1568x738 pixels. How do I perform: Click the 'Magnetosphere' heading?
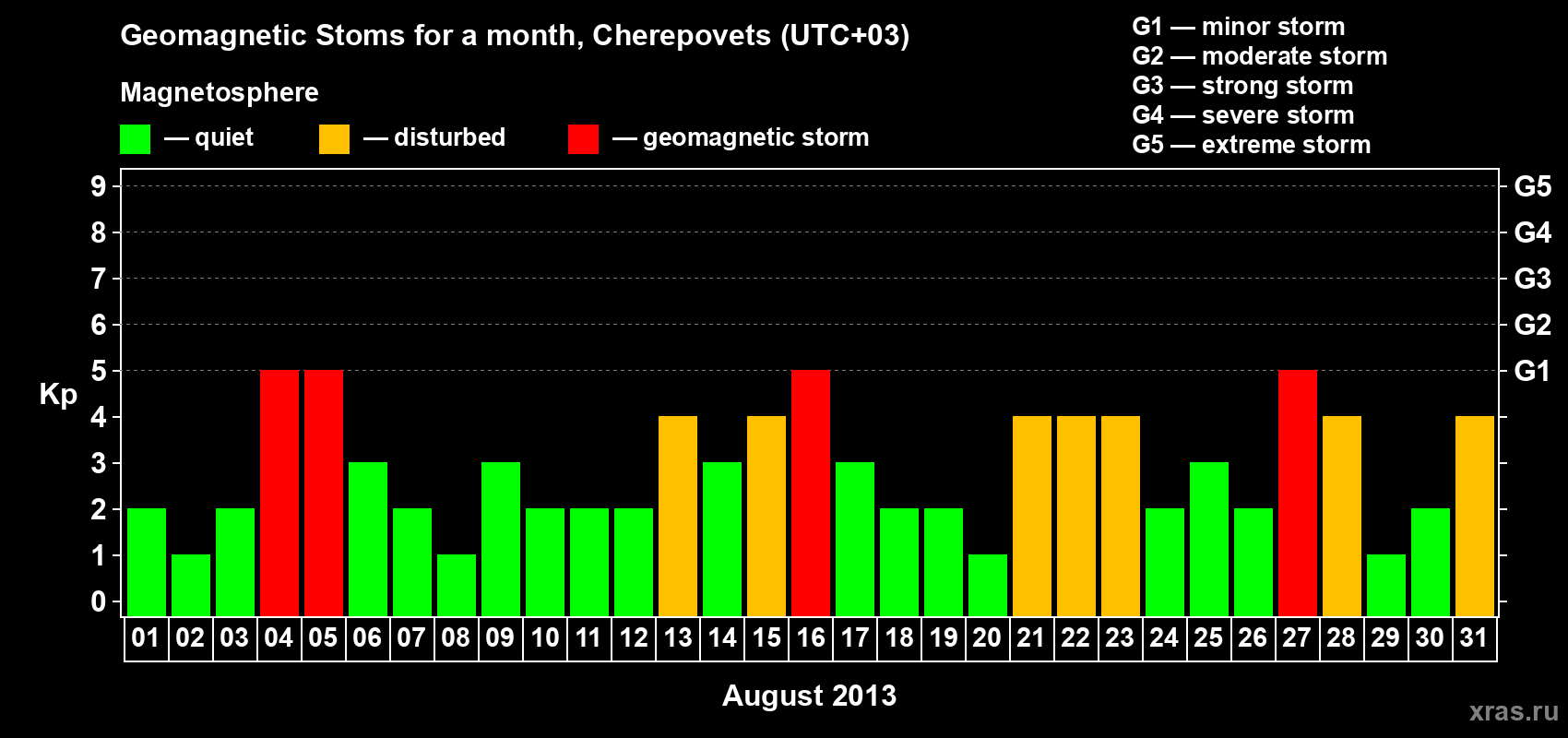220,92
